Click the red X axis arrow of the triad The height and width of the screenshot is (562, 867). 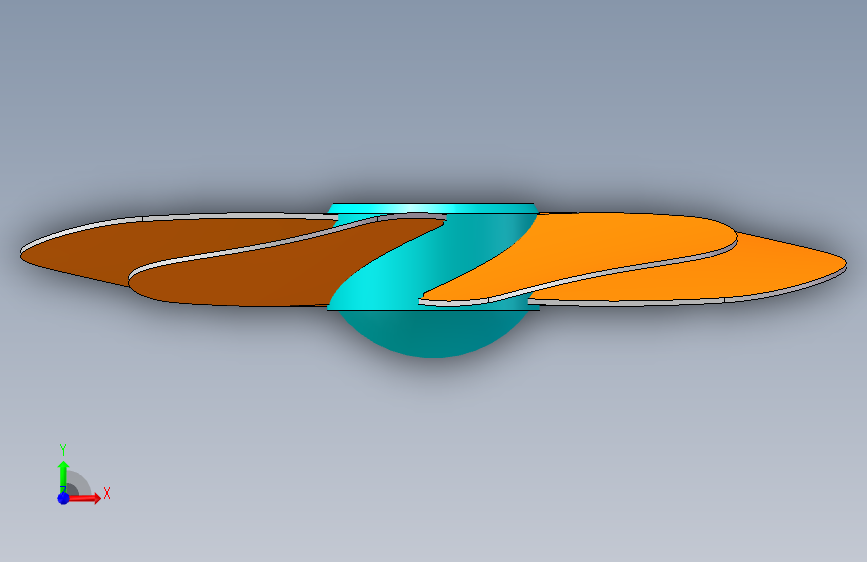(85, 498)
